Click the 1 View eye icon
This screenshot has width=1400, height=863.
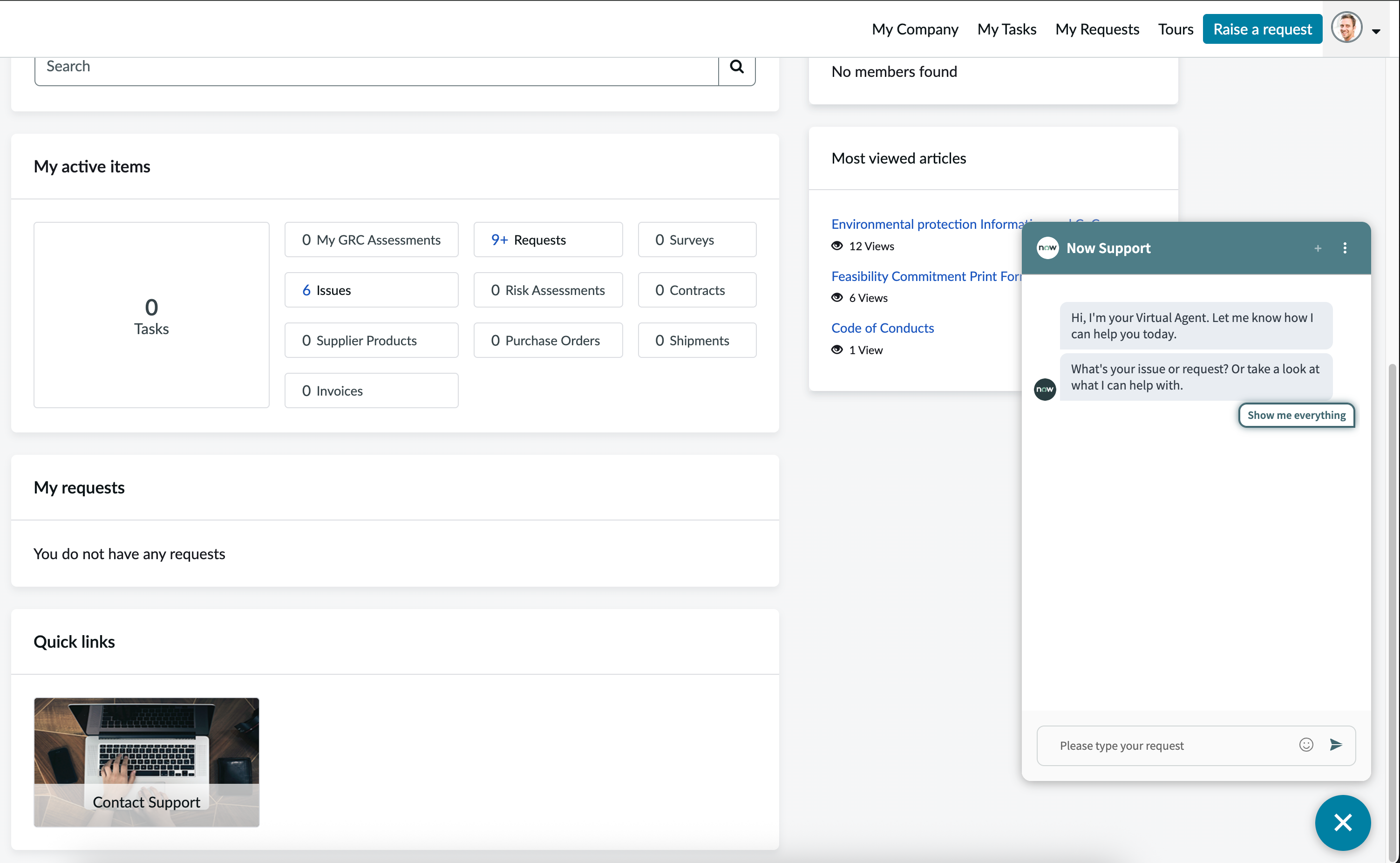[x=837, y=350]
